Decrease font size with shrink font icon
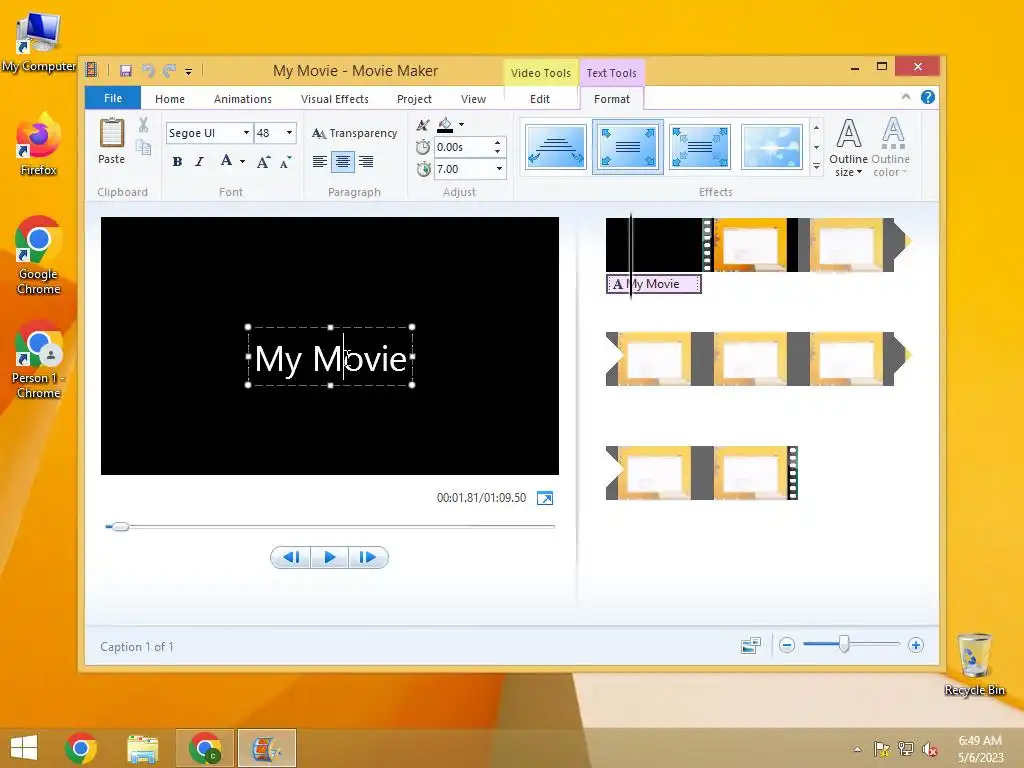Image resolution: width=1024 pixels, height=768 pixels. (285, 161)
